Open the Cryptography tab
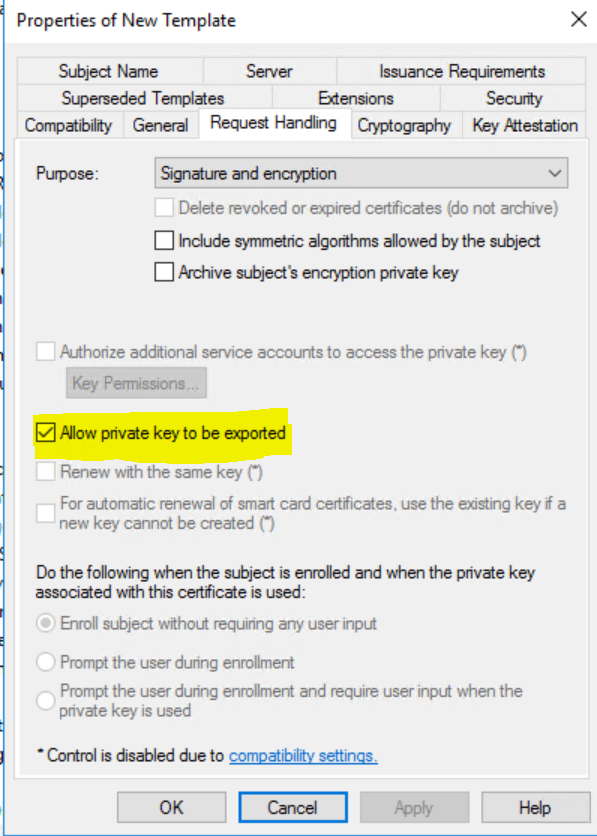 tap(404, 125)
